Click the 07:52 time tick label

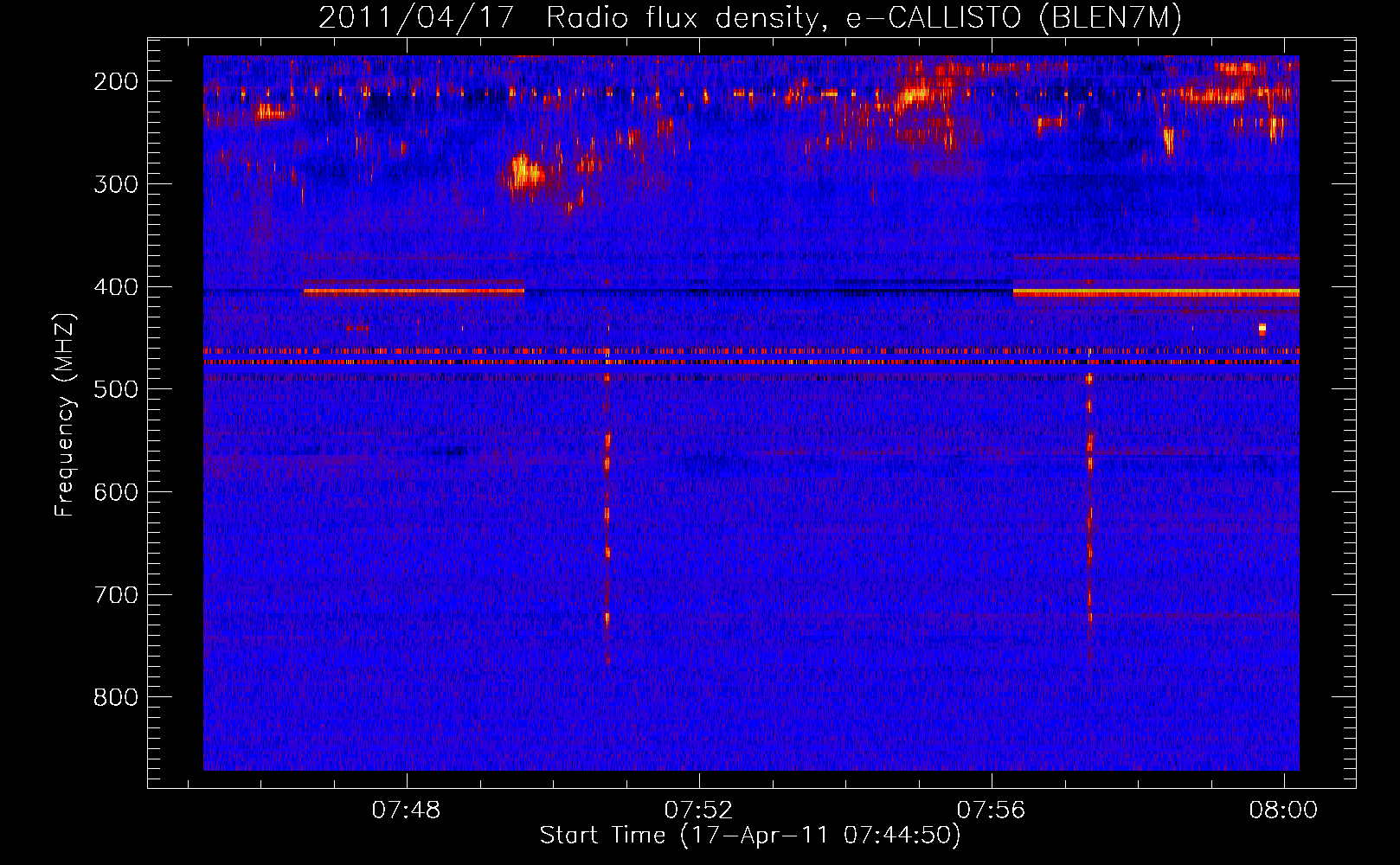(698, 811)
